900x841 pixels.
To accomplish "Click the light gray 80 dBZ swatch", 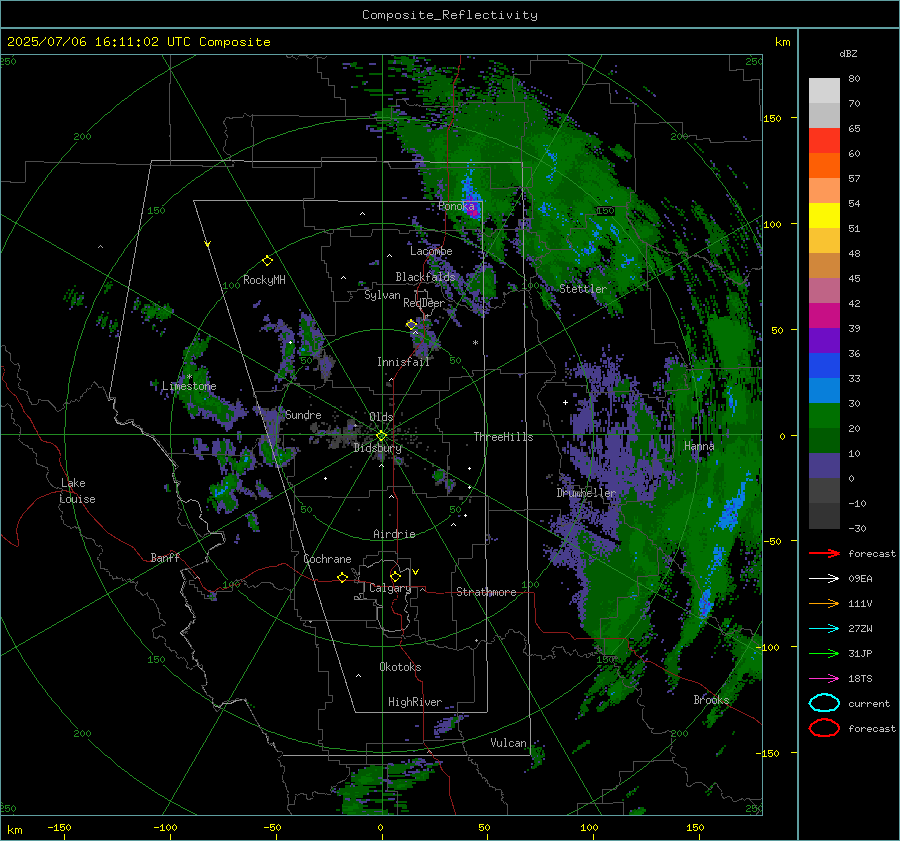I will click(824, 91).
